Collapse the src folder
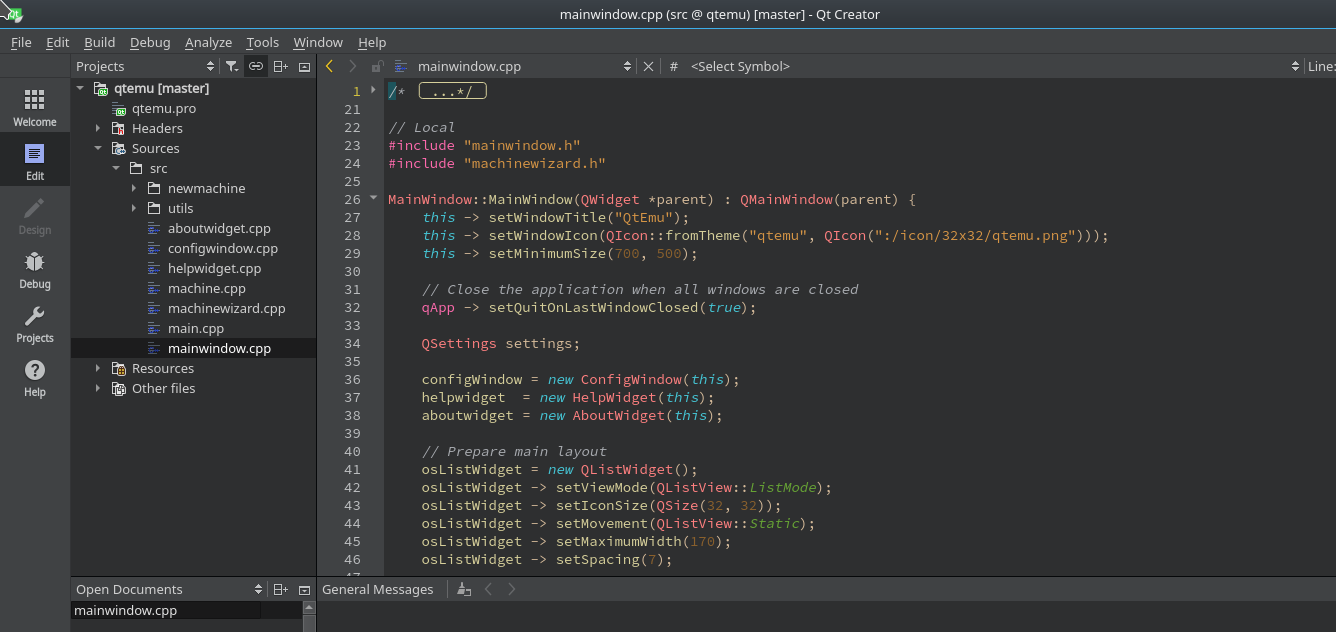Screen dimensions: 1336x632 [116, 168]
